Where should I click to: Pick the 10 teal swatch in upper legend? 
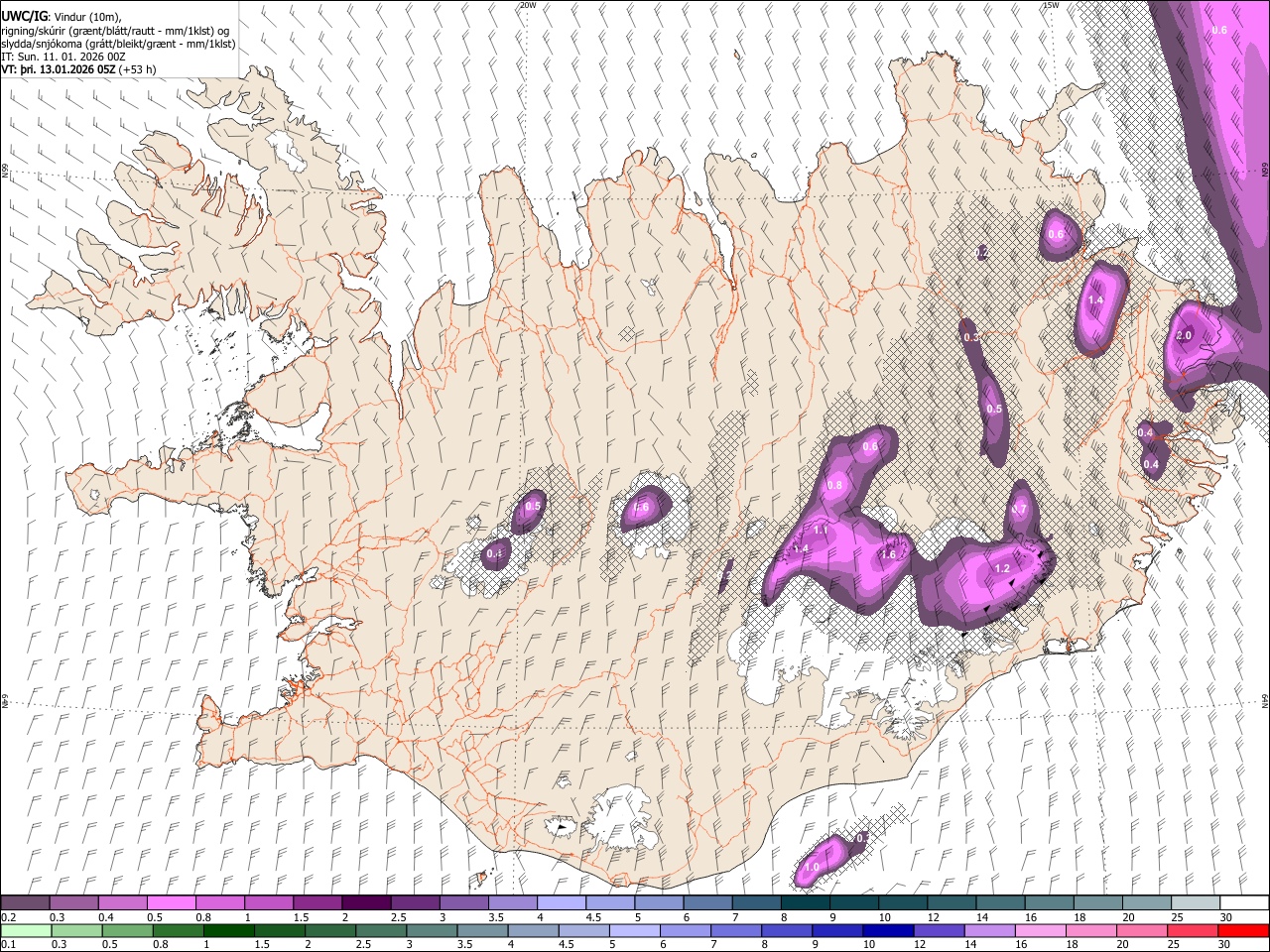pos(902,903)
